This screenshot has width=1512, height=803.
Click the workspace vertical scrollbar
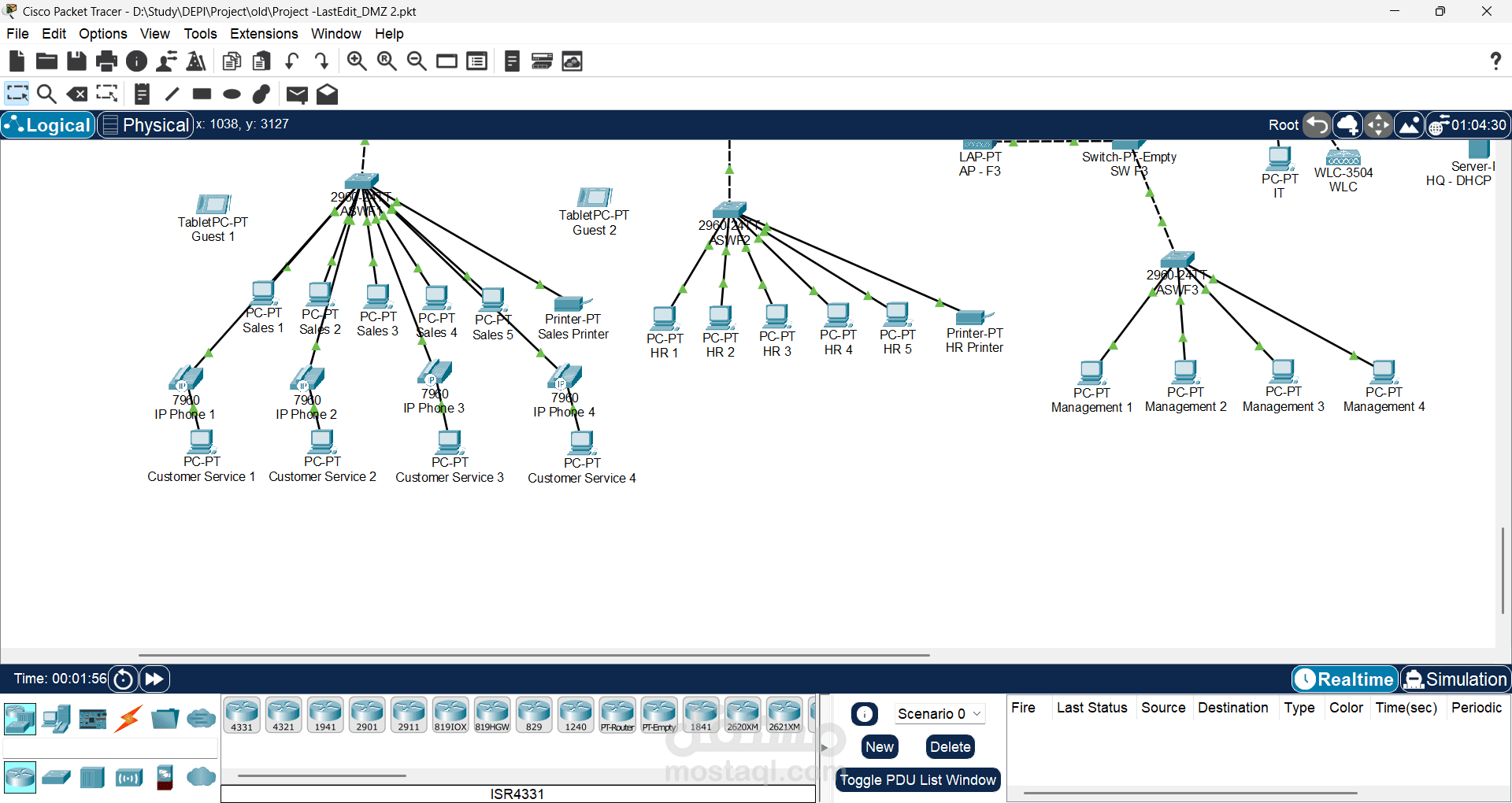click(1503, 571)
